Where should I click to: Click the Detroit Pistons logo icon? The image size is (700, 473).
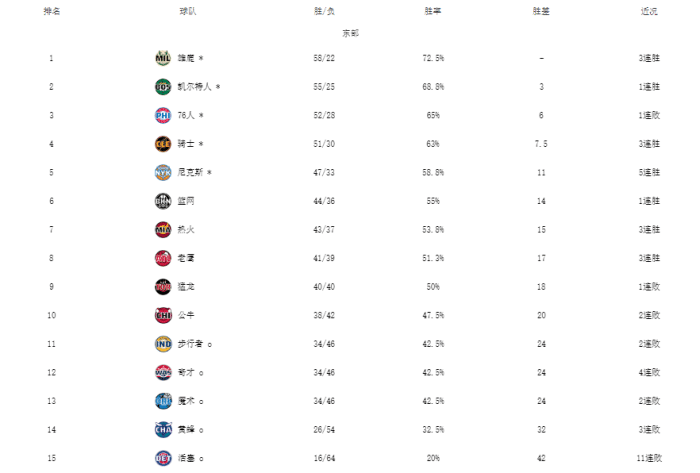163,458
